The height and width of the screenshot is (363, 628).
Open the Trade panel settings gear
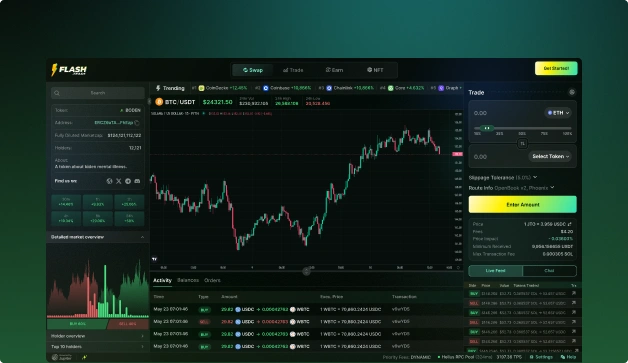pyautogui.click(x=572, y=92)
